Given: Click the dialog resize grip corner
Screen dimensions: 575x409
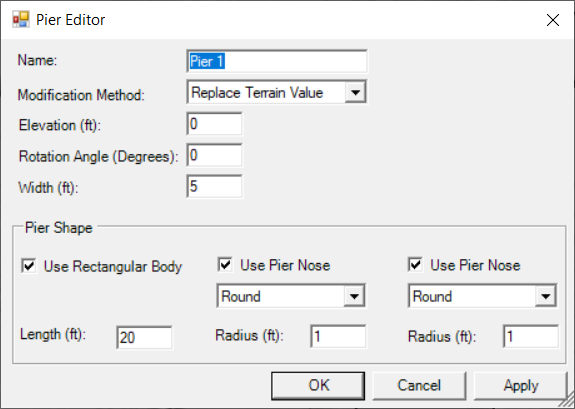Looking at the screenshot, I should coord(567,401).
